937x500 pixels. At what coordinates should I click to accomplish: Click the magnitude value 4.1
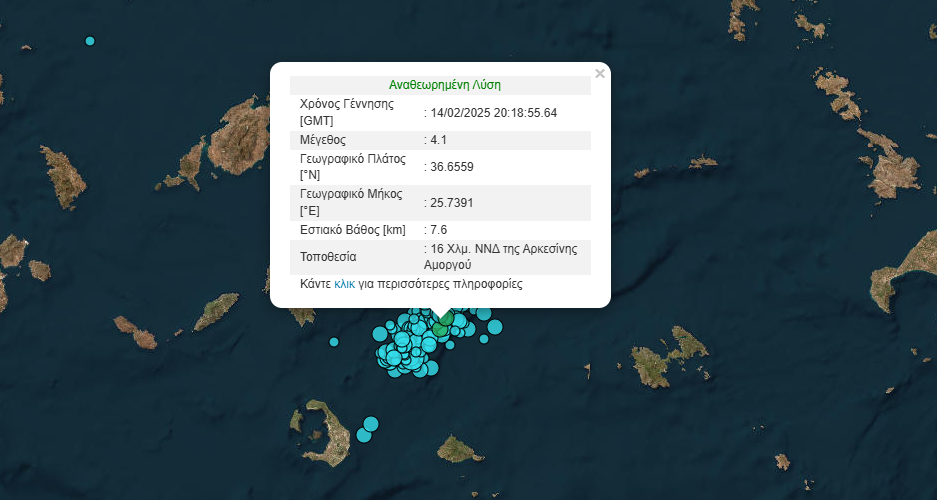(x=438, y=139)
